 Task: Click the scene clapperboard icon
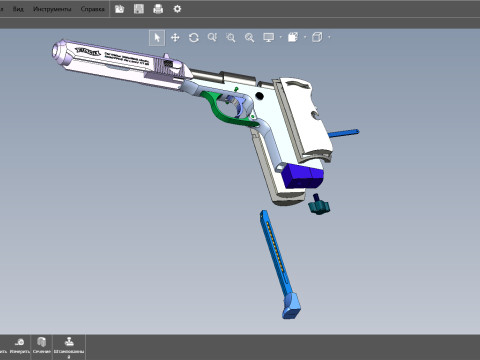click(x=293, y=37)
